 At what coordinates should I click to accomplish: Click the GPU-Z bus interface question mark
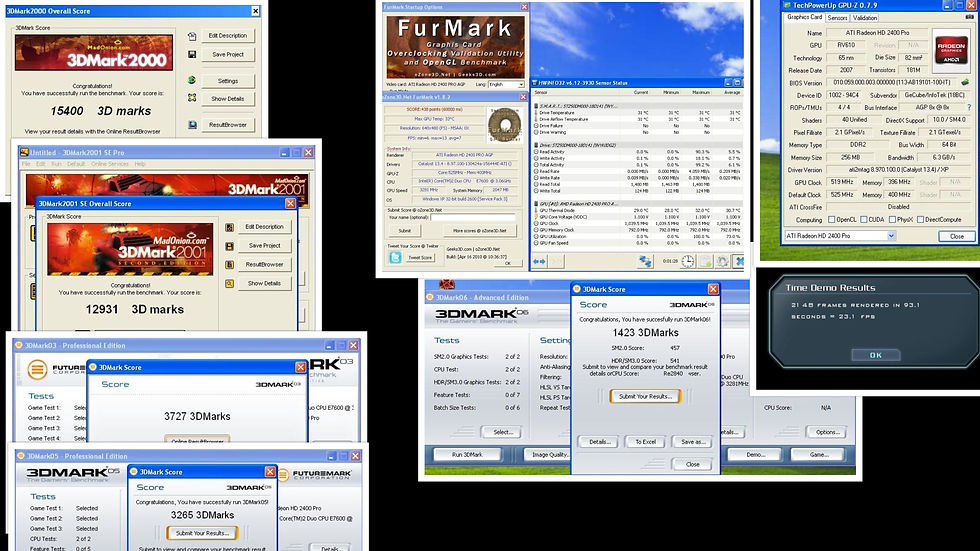969,107
